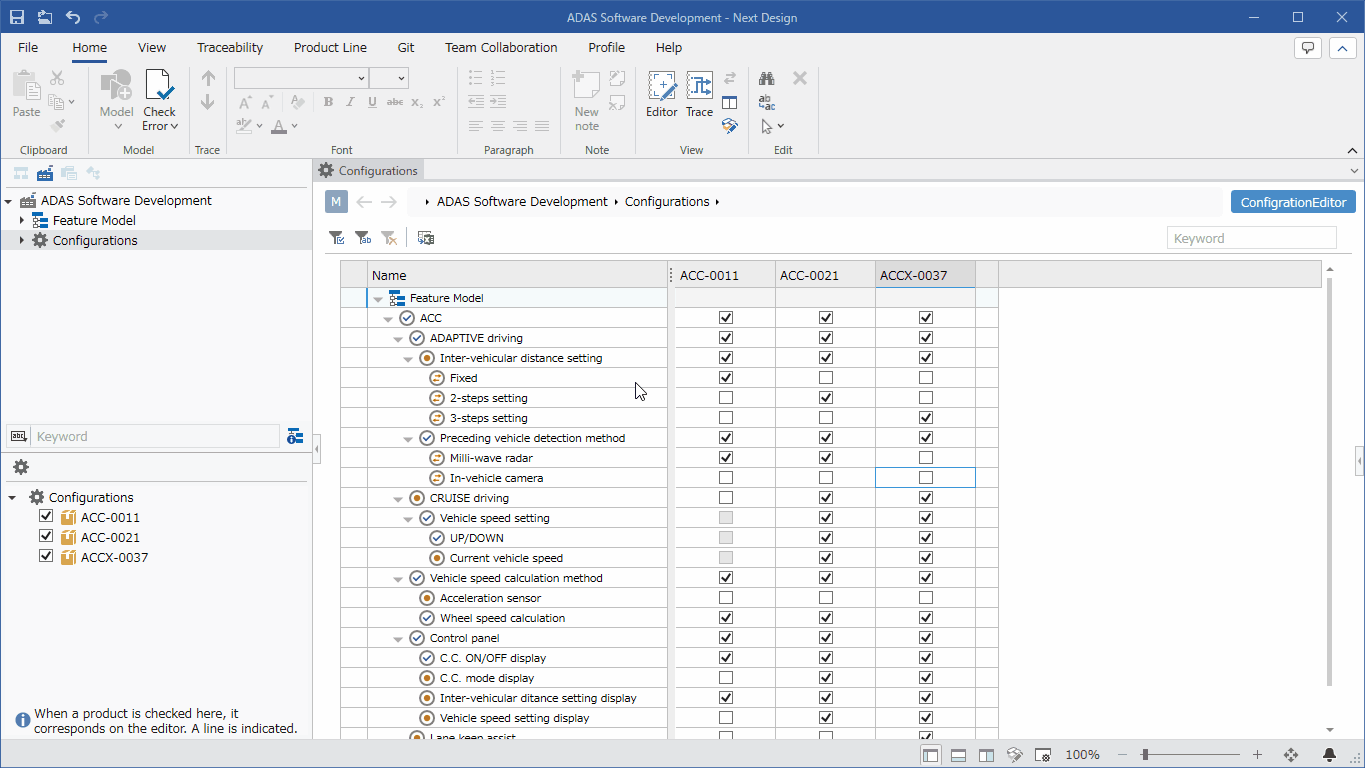Open the Traceability ribbon tab
The image size is (1365, 768).
230,47
